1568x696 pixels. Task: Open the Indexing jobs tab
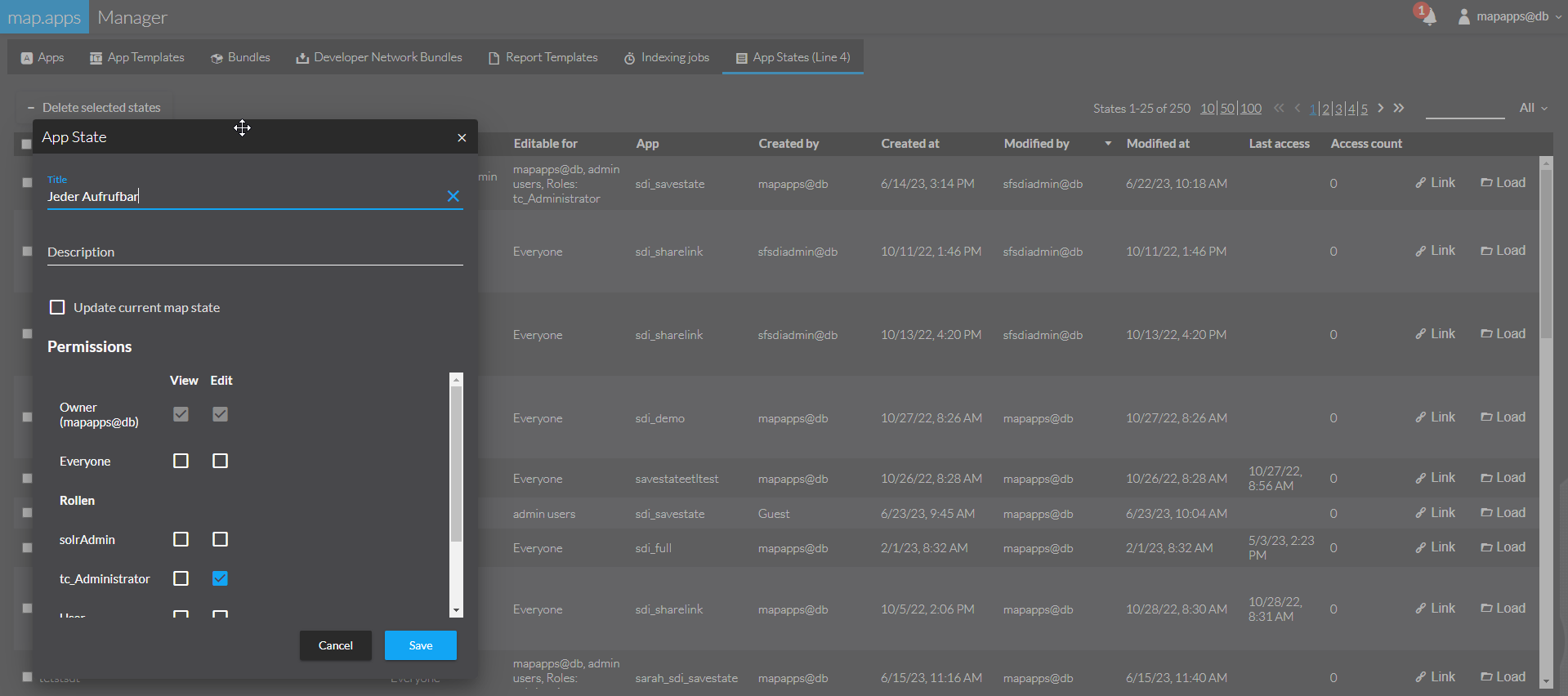click(x=667, y=57)
